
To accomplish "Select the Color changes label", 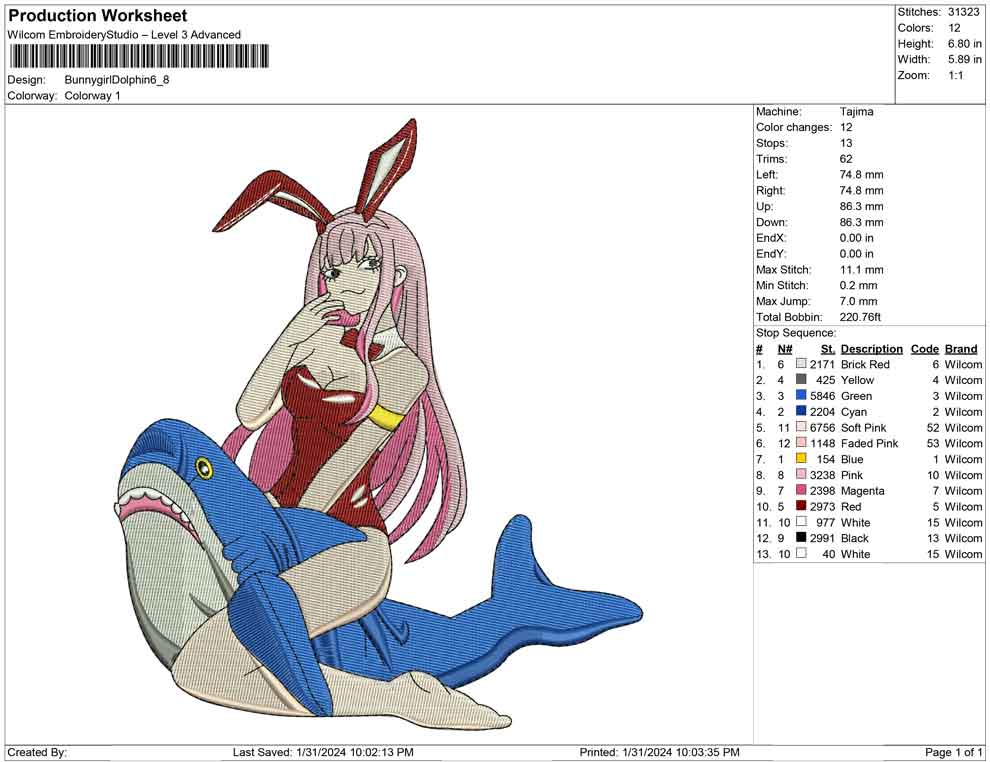I will (794, 128).
